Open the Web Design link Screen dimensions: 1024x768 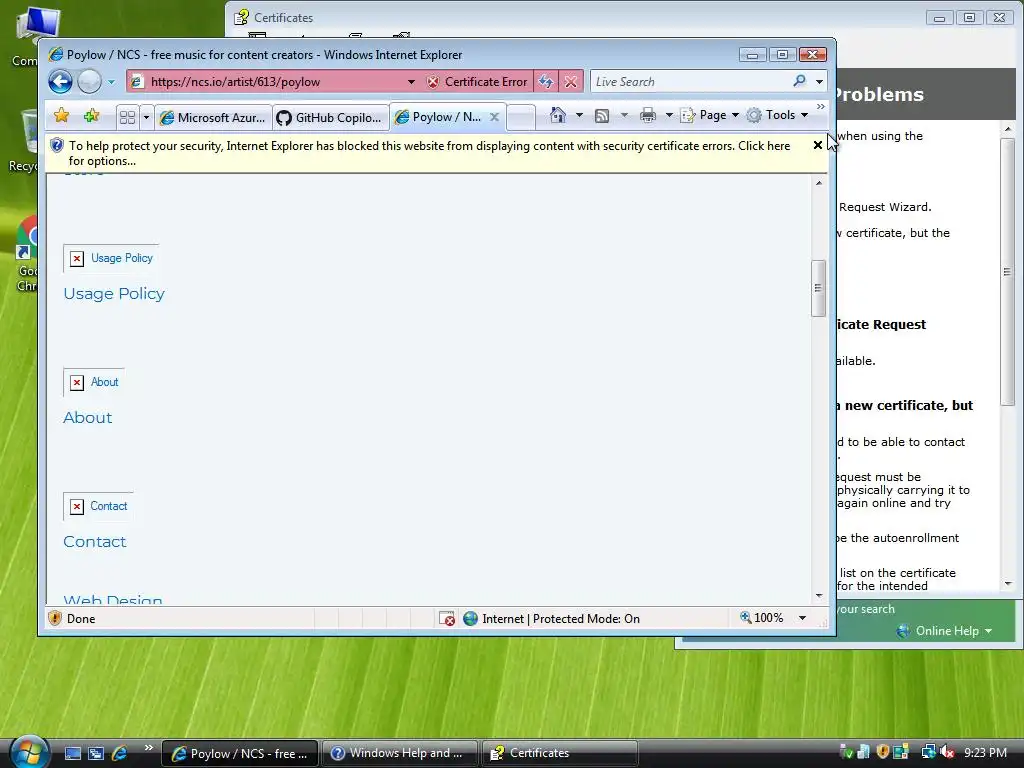(x=113, y=599)
